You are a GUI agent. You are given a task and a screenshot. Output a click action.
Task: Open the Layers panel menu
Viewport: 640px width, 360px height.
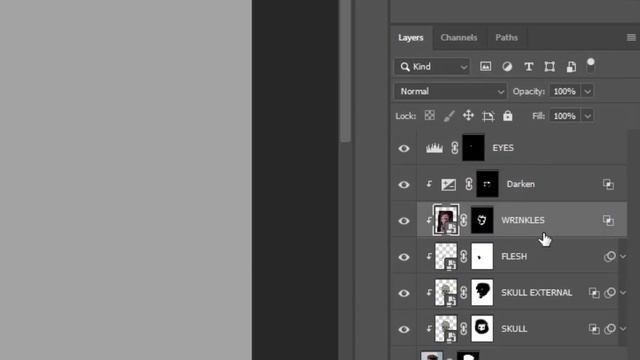[x=631, y=38]
